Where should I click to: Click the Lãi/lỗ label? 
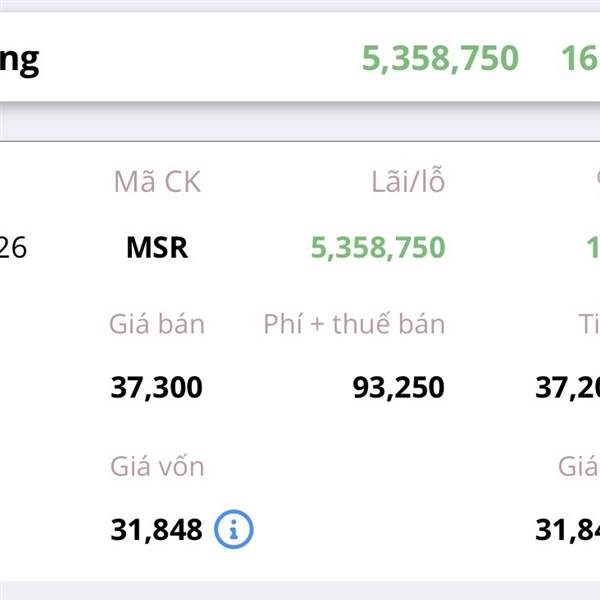pyautogui.click(x=406, y=182)
